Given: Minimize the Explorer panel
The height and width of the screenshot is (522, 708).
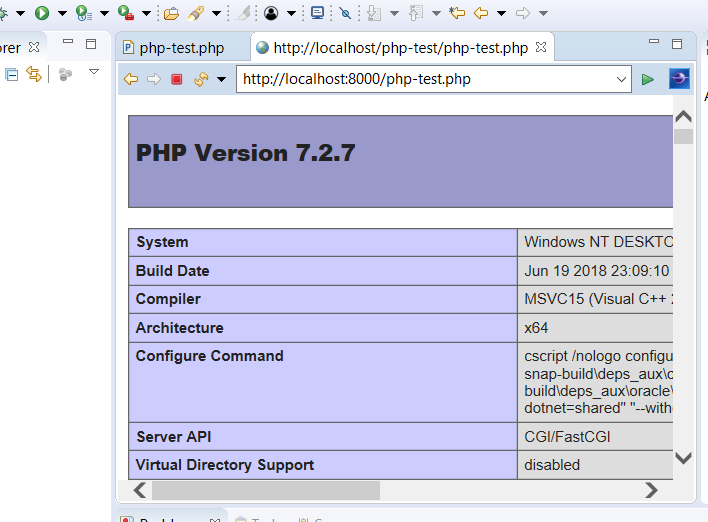Looking at the screenshot, I should click(68, 42).
